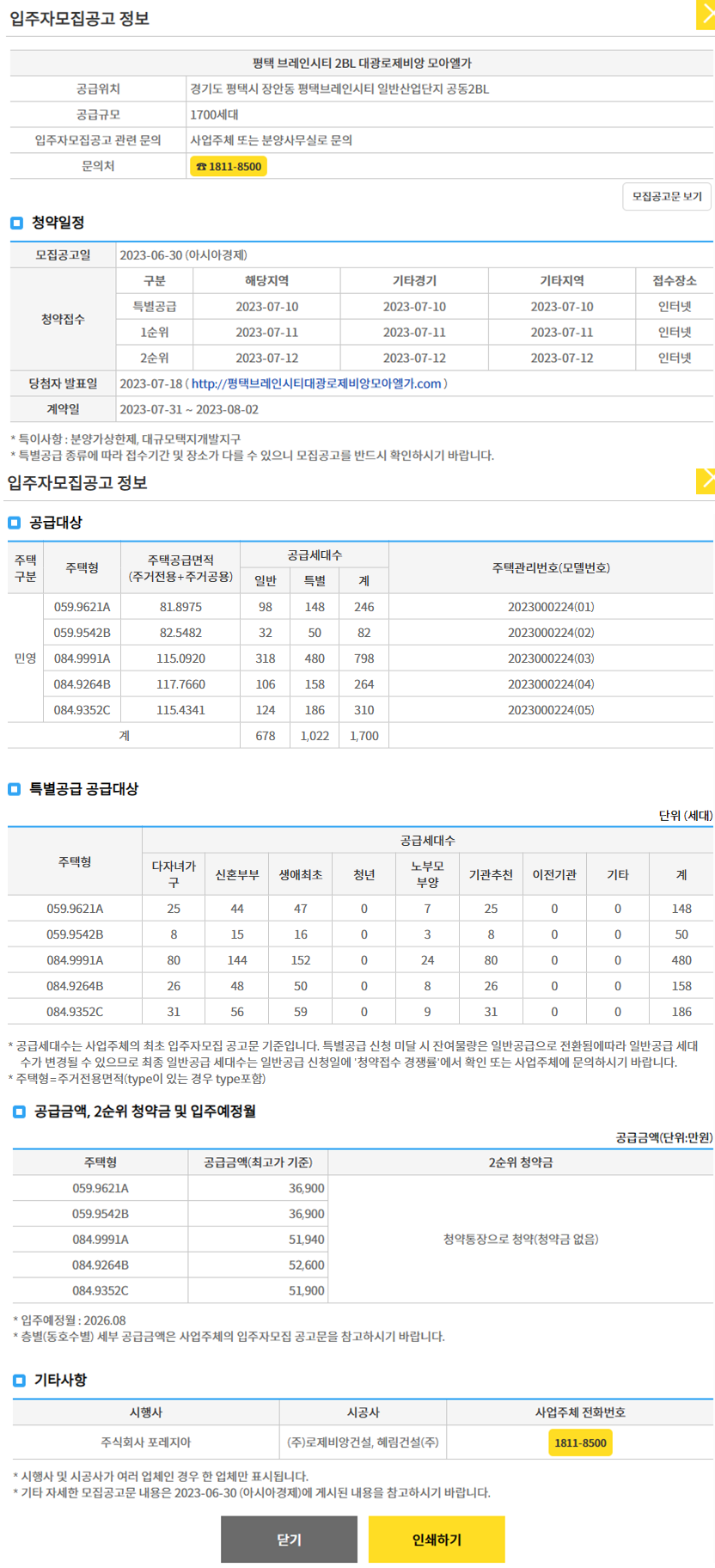
Task: Click the 공급금액(최고가 기준) column header
Action: tap(258, 1162)
